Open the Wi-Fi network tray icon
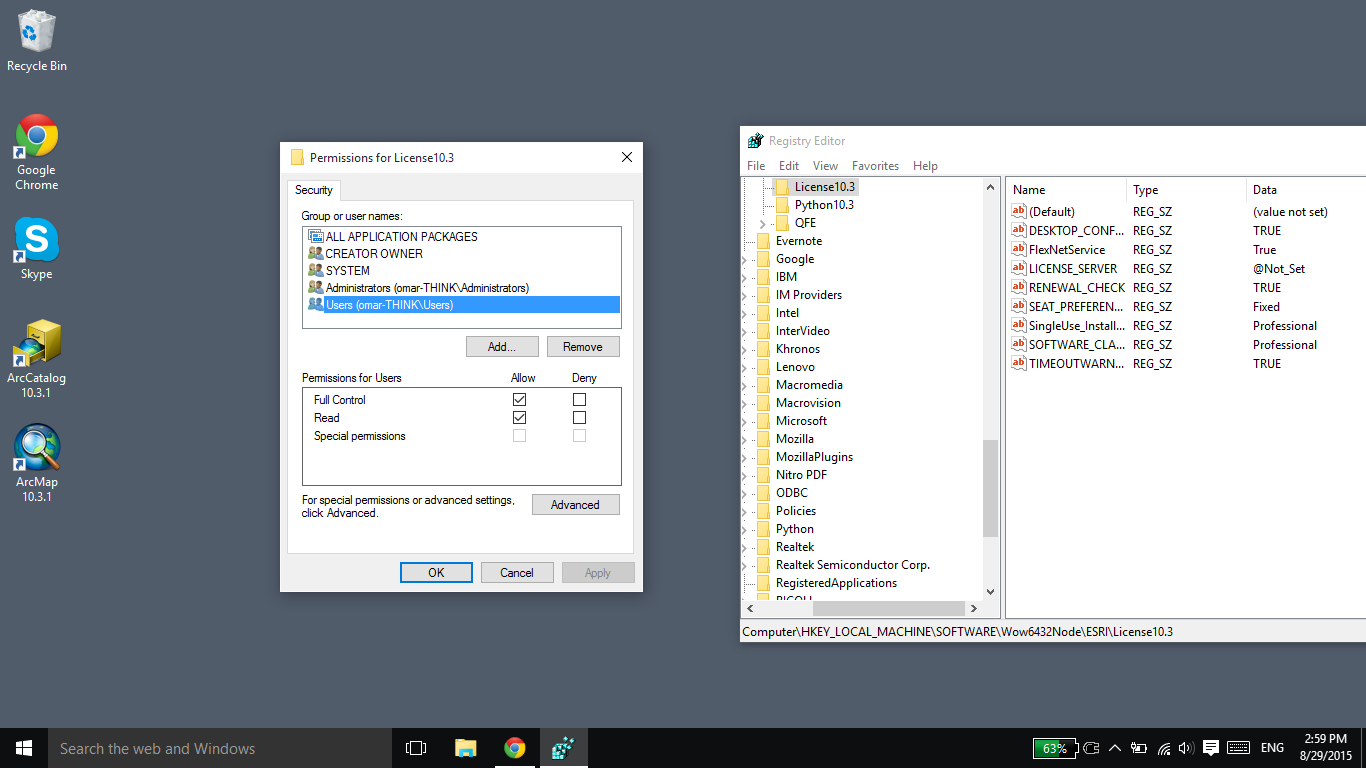1366x768 pixels. click(x=1164, y=748)
